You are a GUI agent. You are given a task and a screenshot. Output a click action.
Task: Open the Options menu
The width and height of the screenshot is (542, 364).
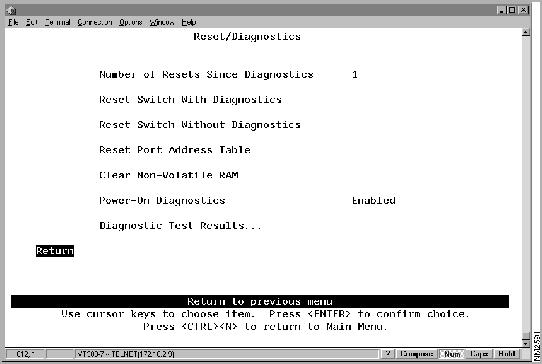click(131, 22)
